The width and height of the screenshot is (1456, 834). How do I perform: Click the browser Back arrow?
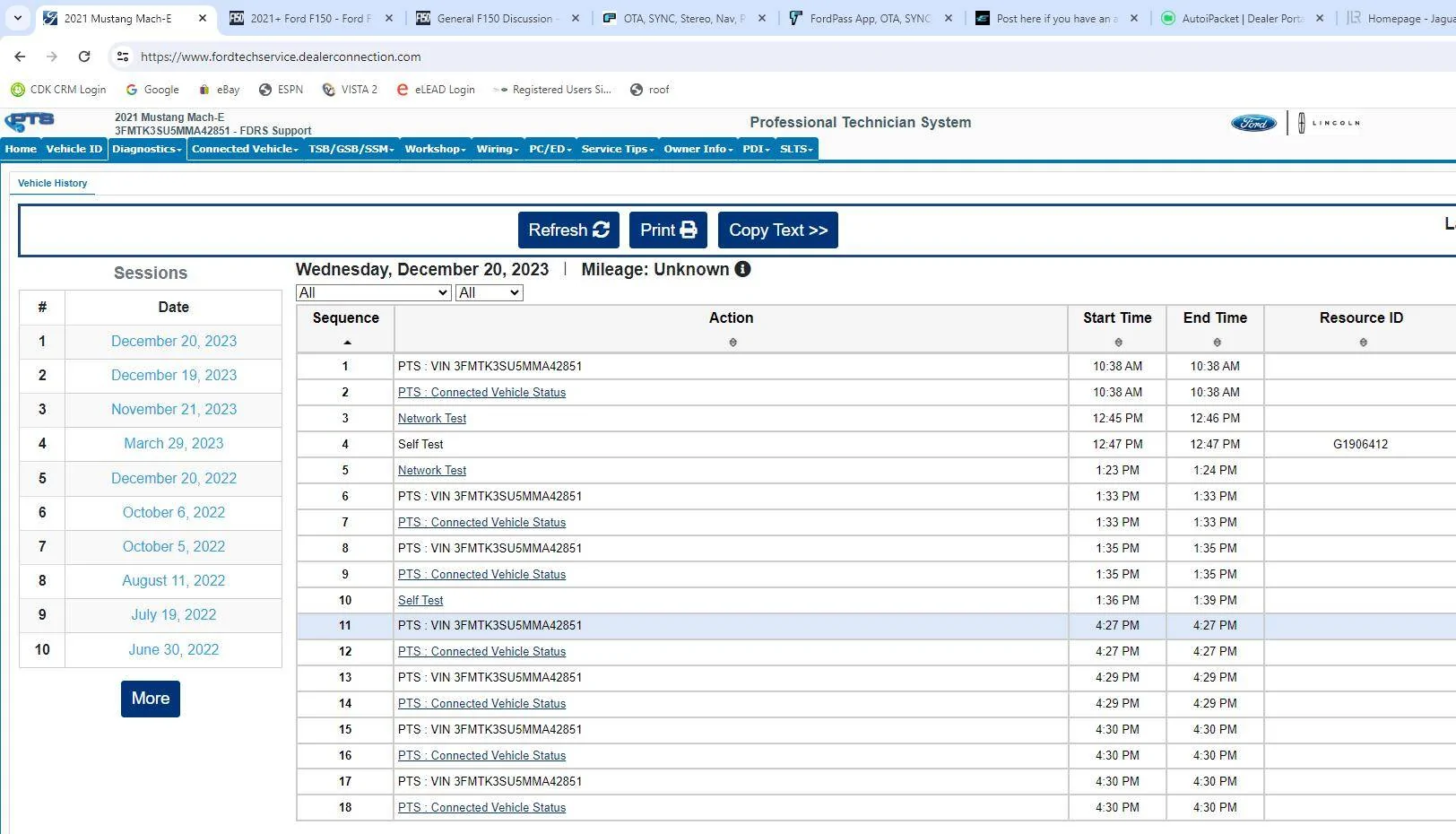[20, 56]
